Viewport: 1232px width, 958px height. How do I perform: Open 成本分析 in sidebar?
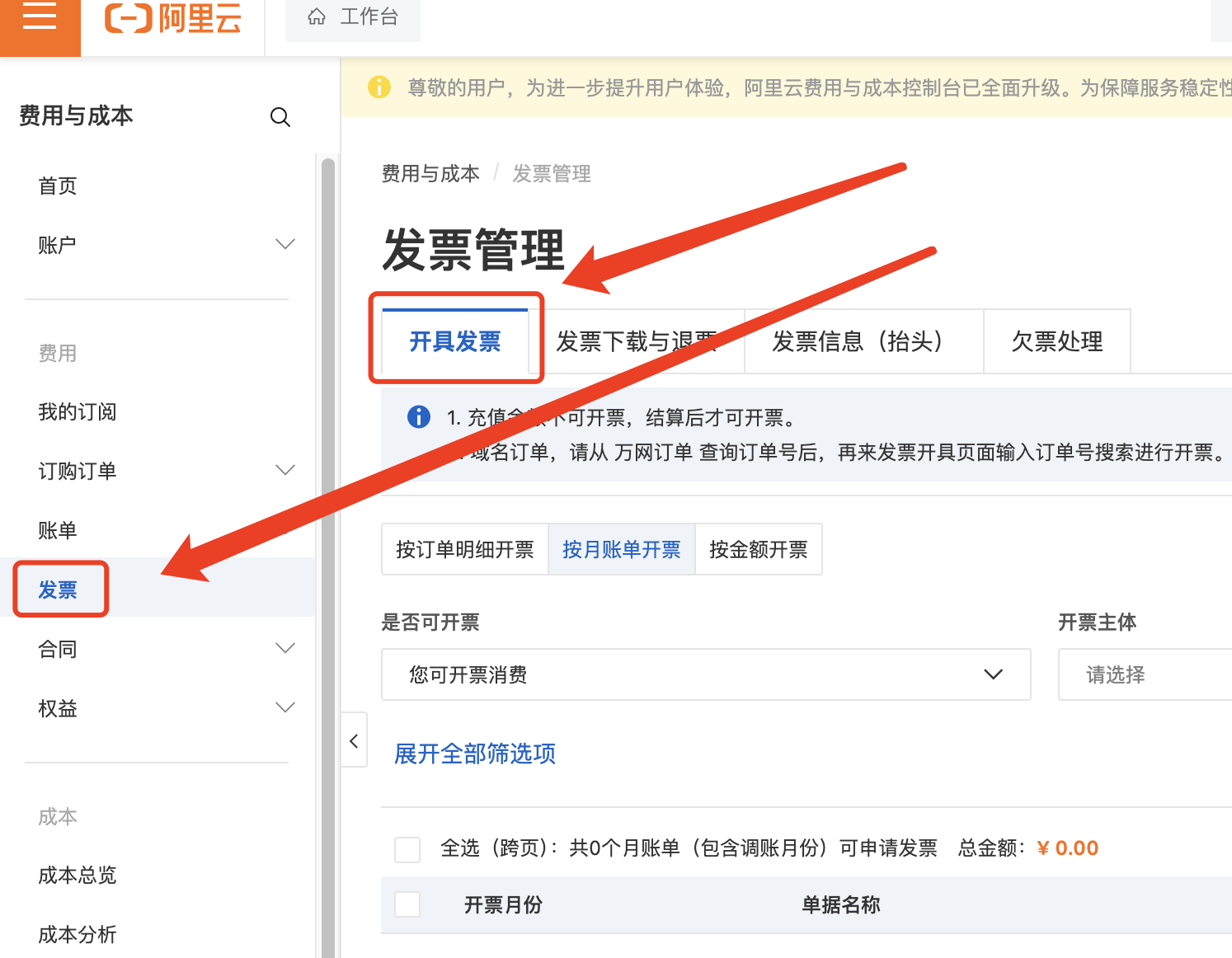click(78, 935)
